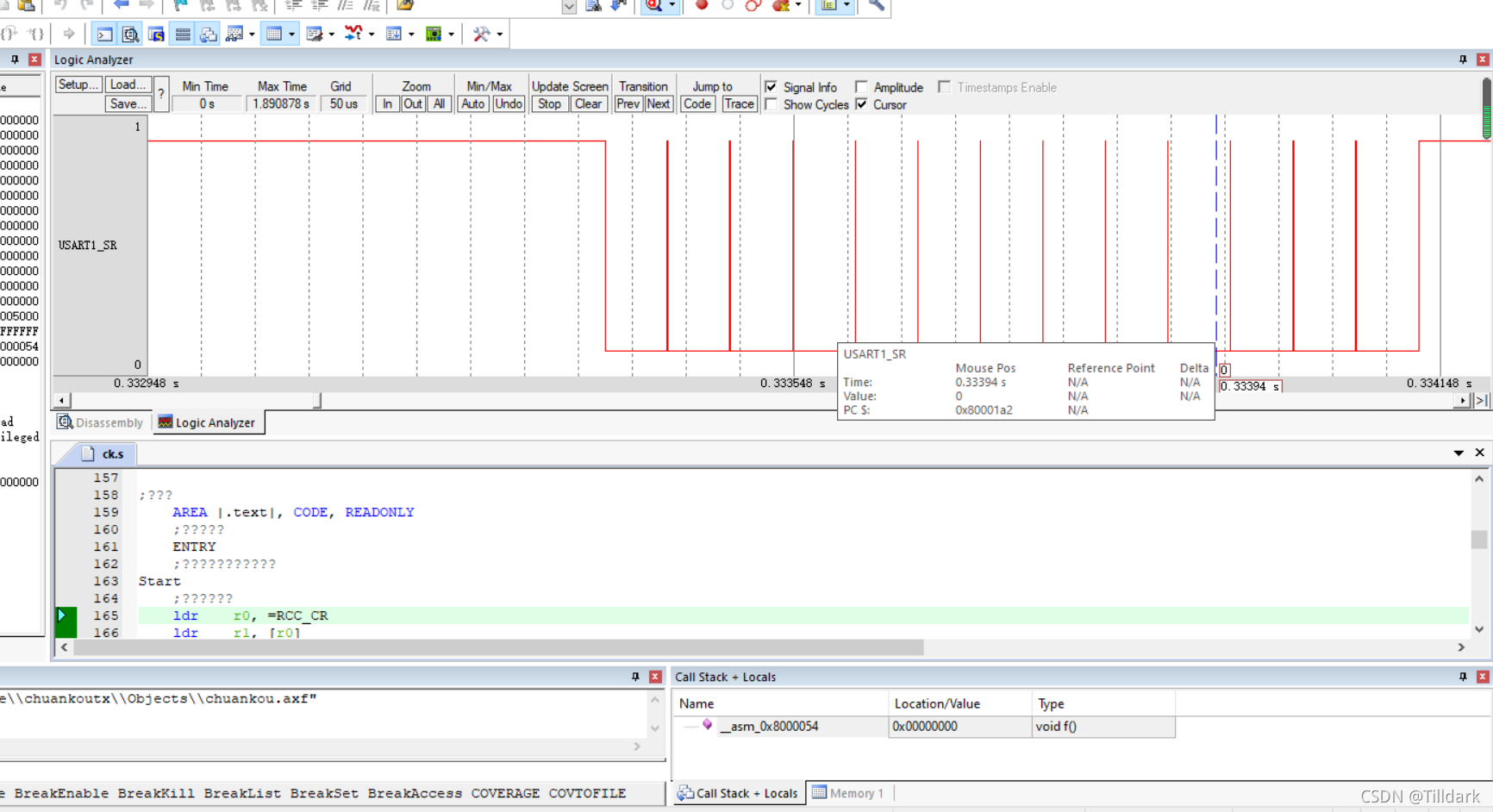1493x812 pixels.
Task: Toggle the Call Stack Window toolbar icon
Action: (x=209, y=34)
